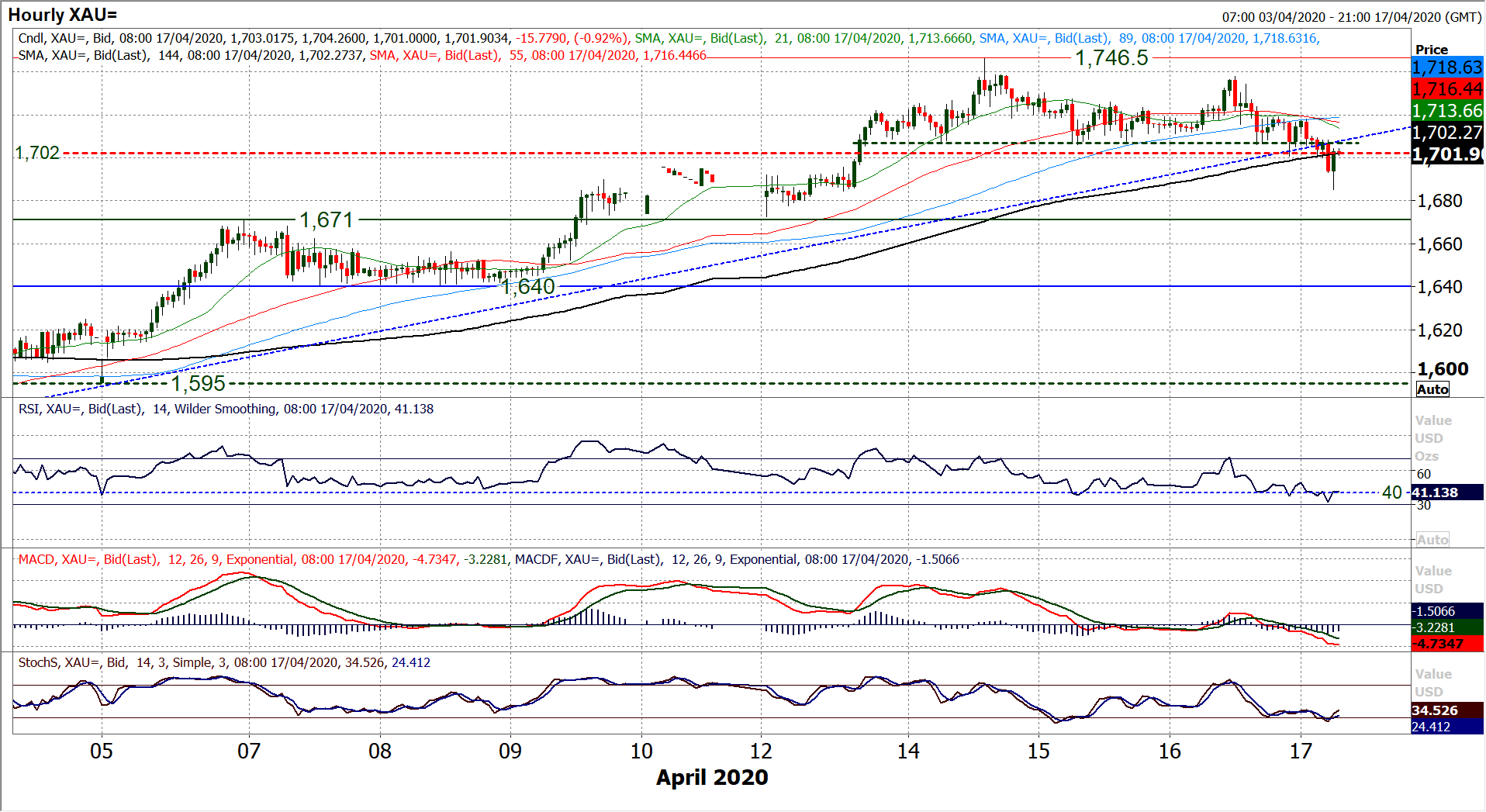Click the MACD value tag -4.7347
1486x812 pixels.
[x=1447, y=644]
